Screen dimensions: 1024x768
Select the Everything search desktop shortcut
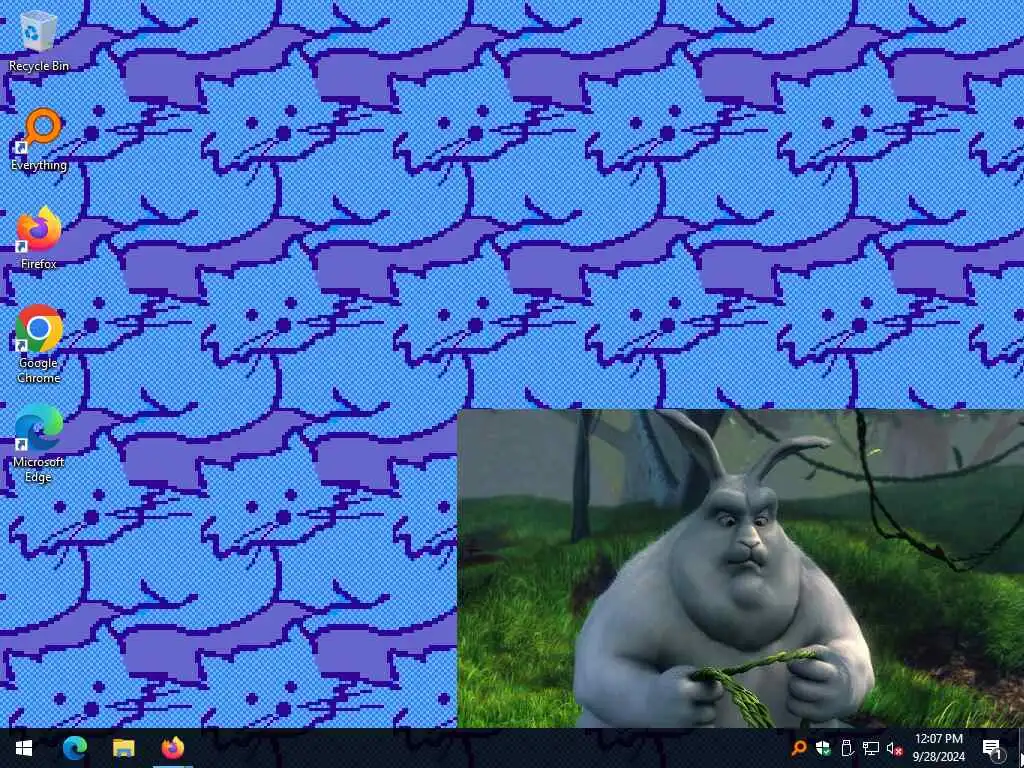[x=39, y=139]
